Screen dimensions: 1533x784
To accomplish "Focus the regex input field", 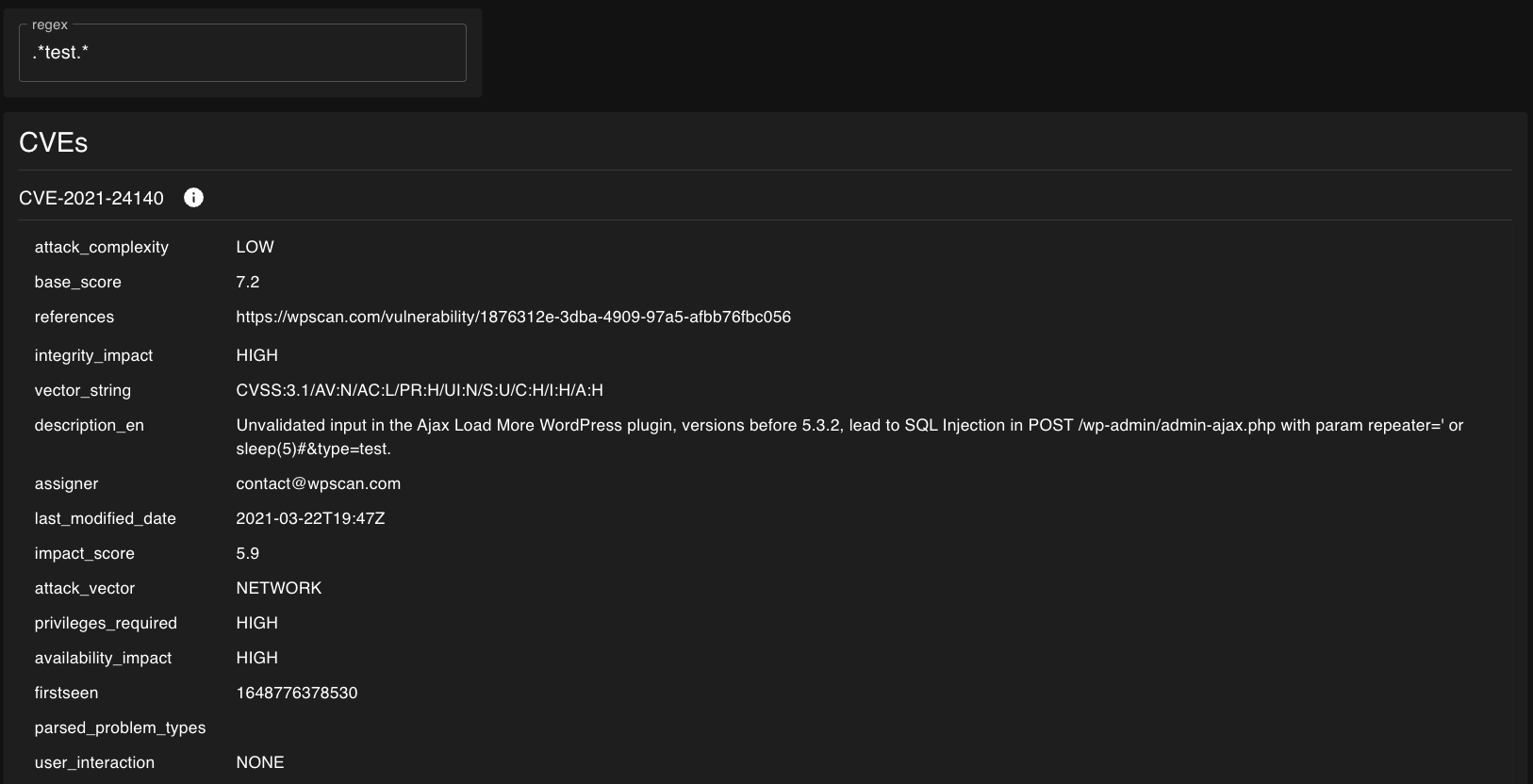I will click(242, 54).
